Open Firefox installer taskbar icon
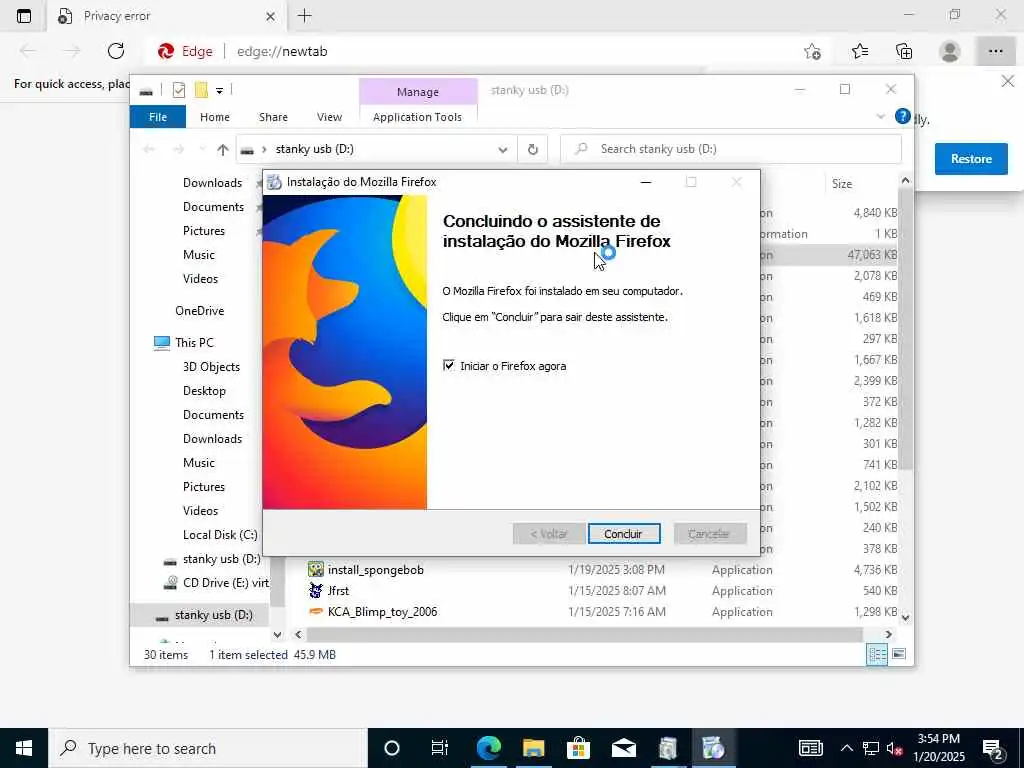 pyautogui.click(x=713, y=748)
